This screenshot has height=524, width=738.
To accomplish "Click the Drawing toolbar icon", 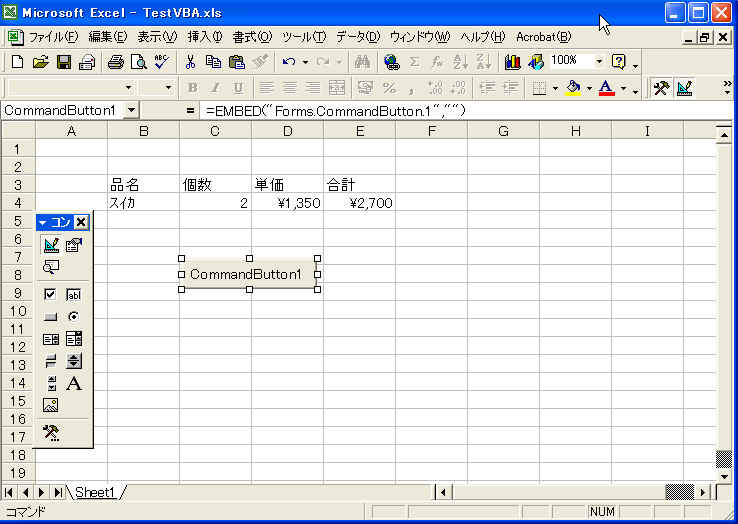I will pos(536,62).
